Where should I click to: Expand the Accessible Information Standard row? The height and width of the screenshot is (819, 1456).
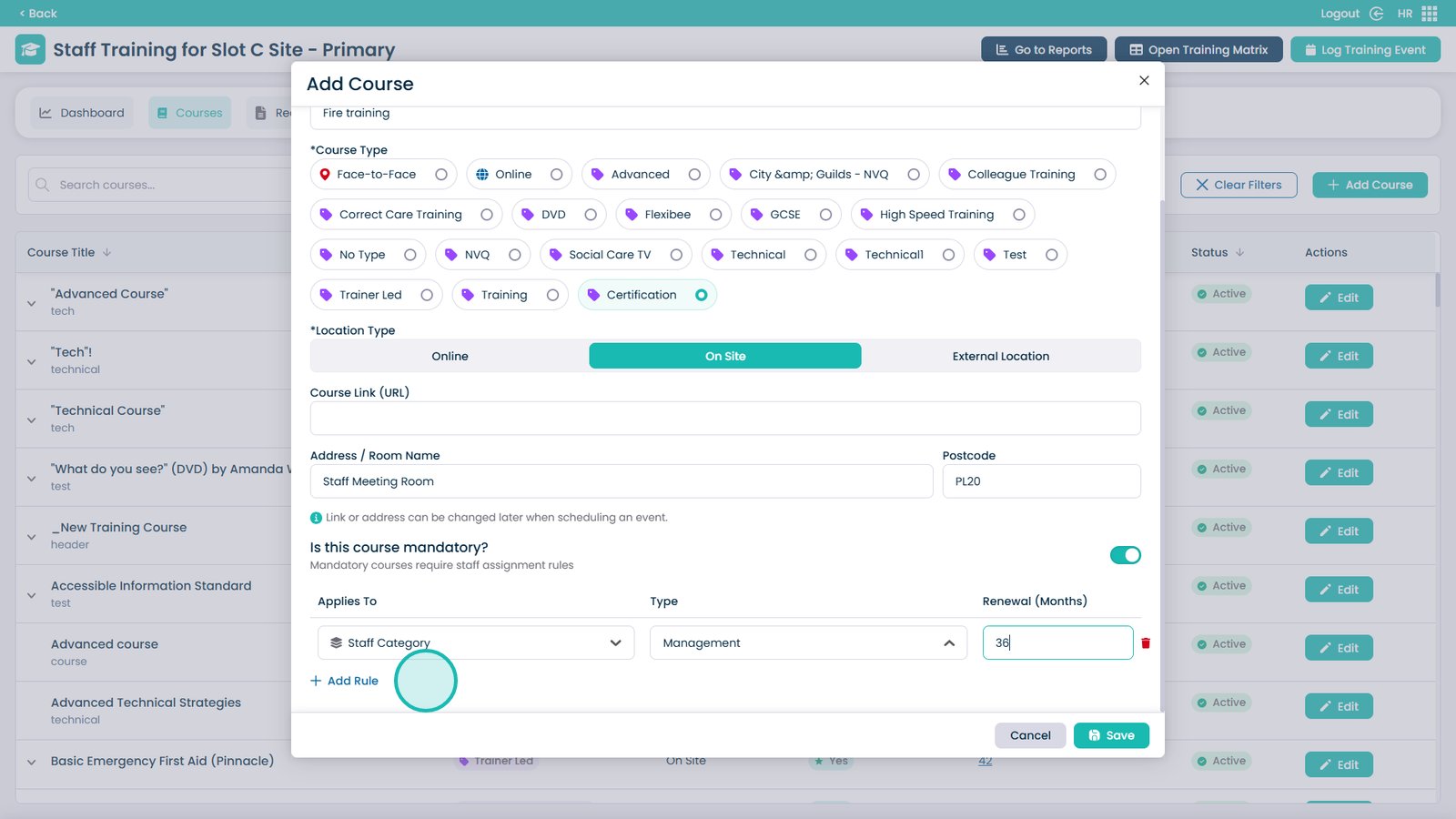pyautogui.click(x=32, y=595)
